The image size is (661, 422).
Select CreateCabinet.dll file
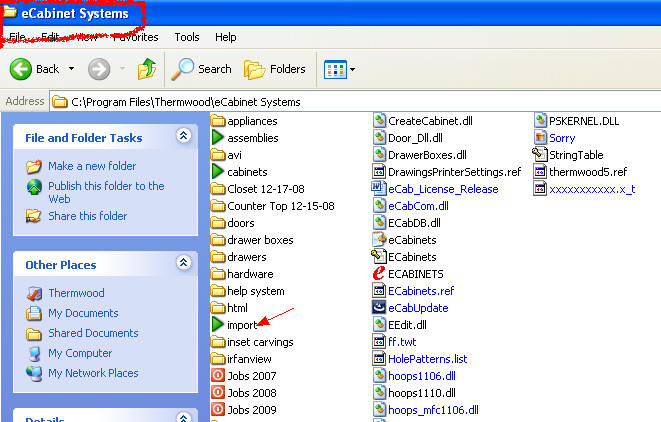(423, 121)
